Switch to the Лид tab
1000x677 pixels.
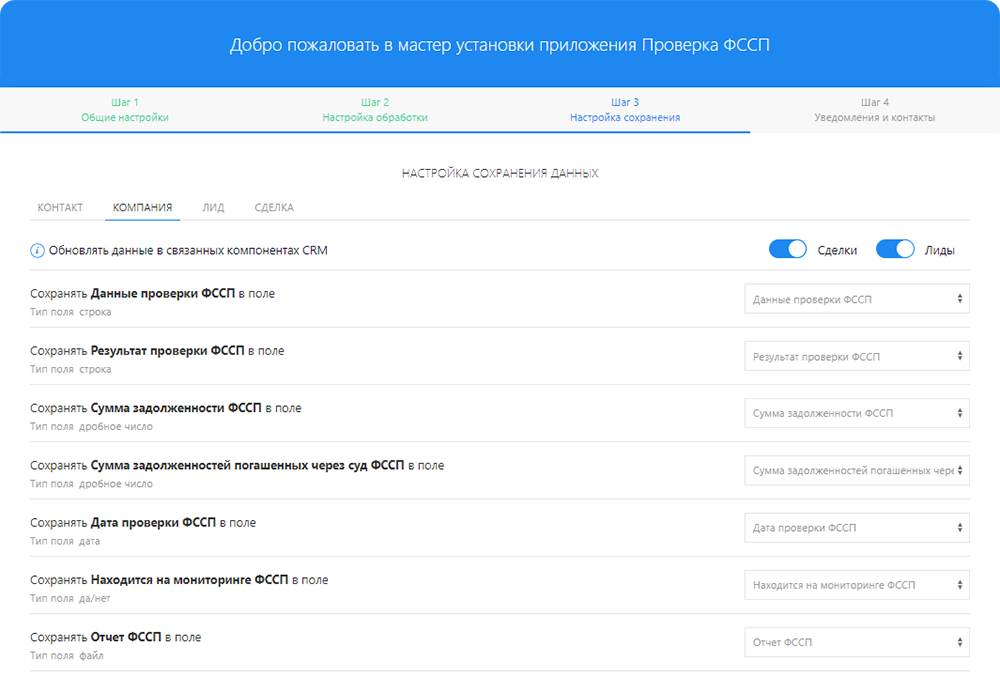[213, 208]
